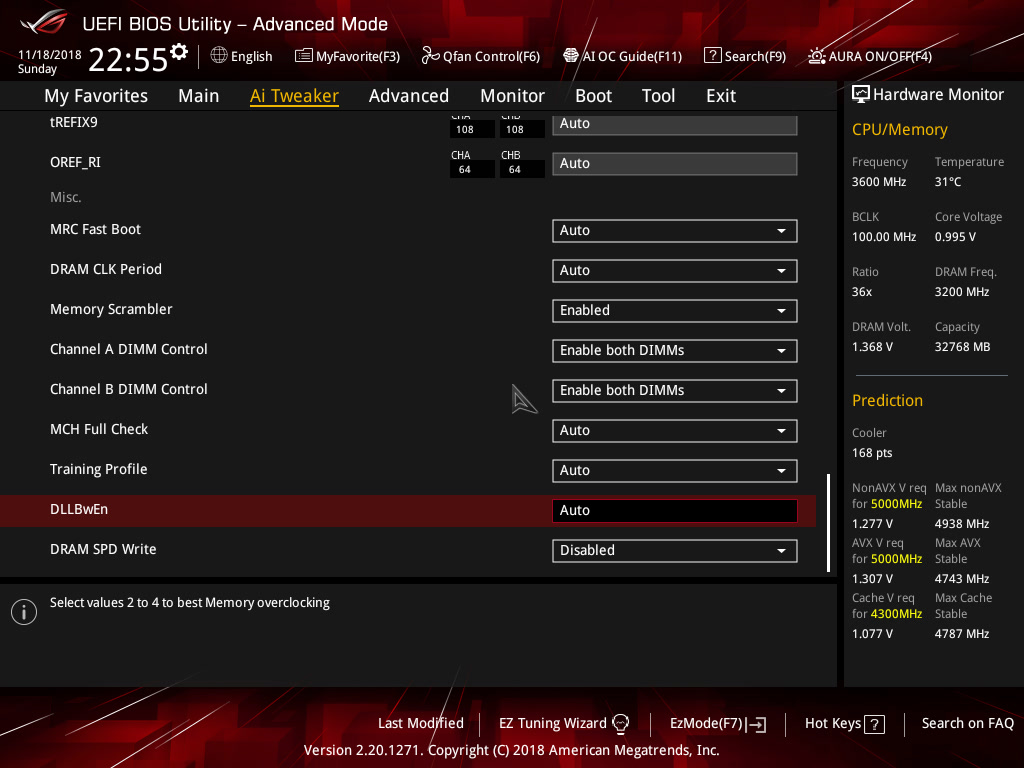Image resolution: width=1024 pixels, height=768 pixels.
Task: Select the DLLBwEn setting row
Action: 408,511
